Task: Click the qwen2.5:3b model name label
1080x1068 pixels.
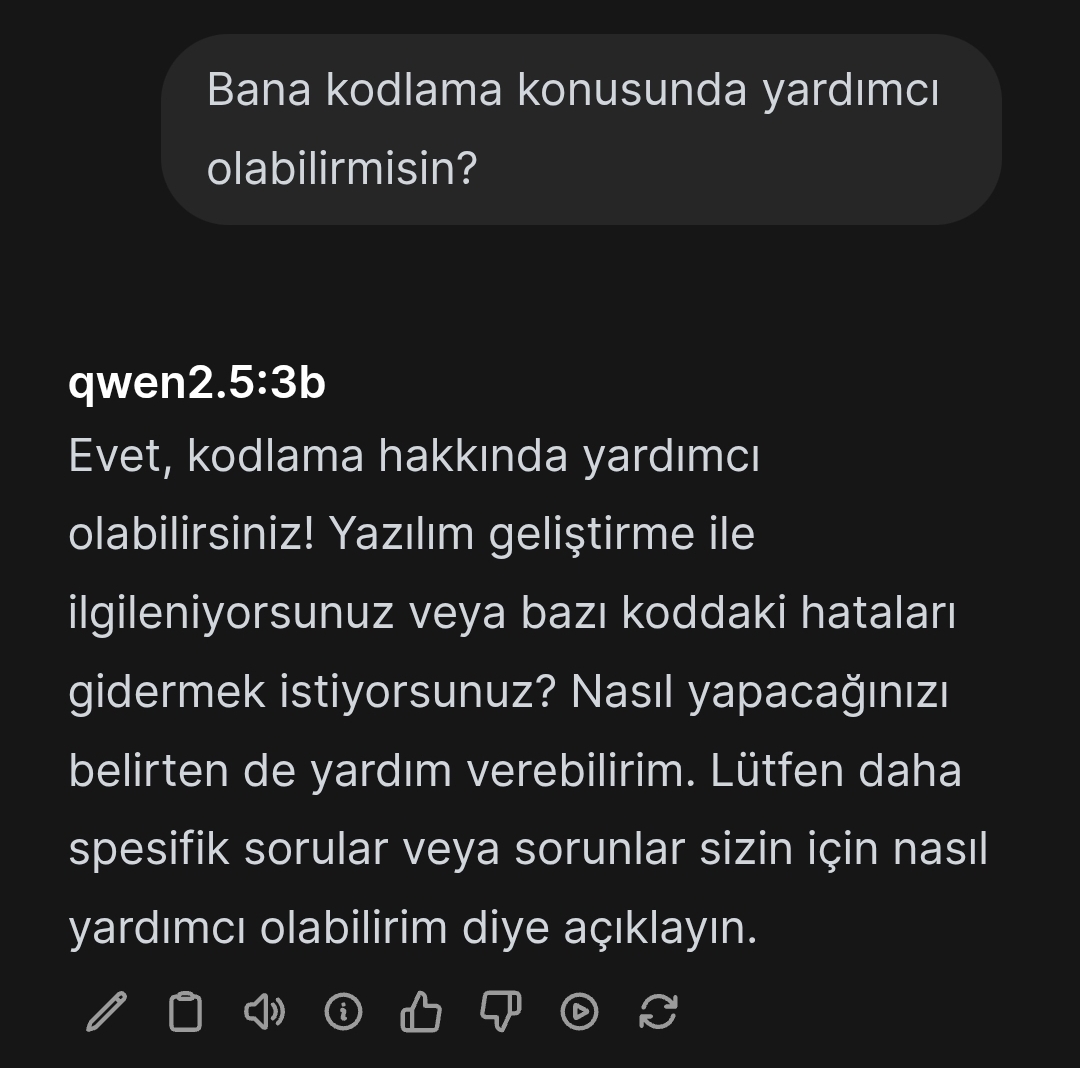Action: 197,382
